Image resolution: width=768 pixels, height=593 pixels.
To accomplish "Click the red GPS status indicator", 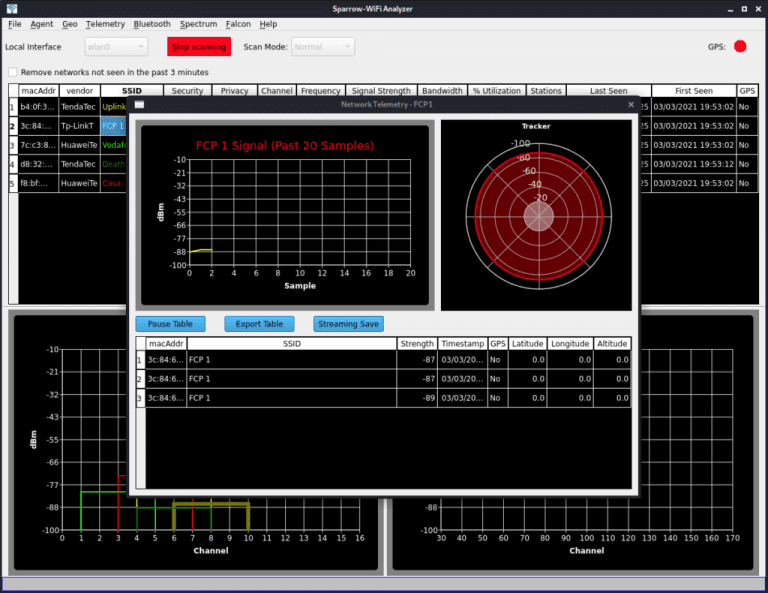I will 741,46.
